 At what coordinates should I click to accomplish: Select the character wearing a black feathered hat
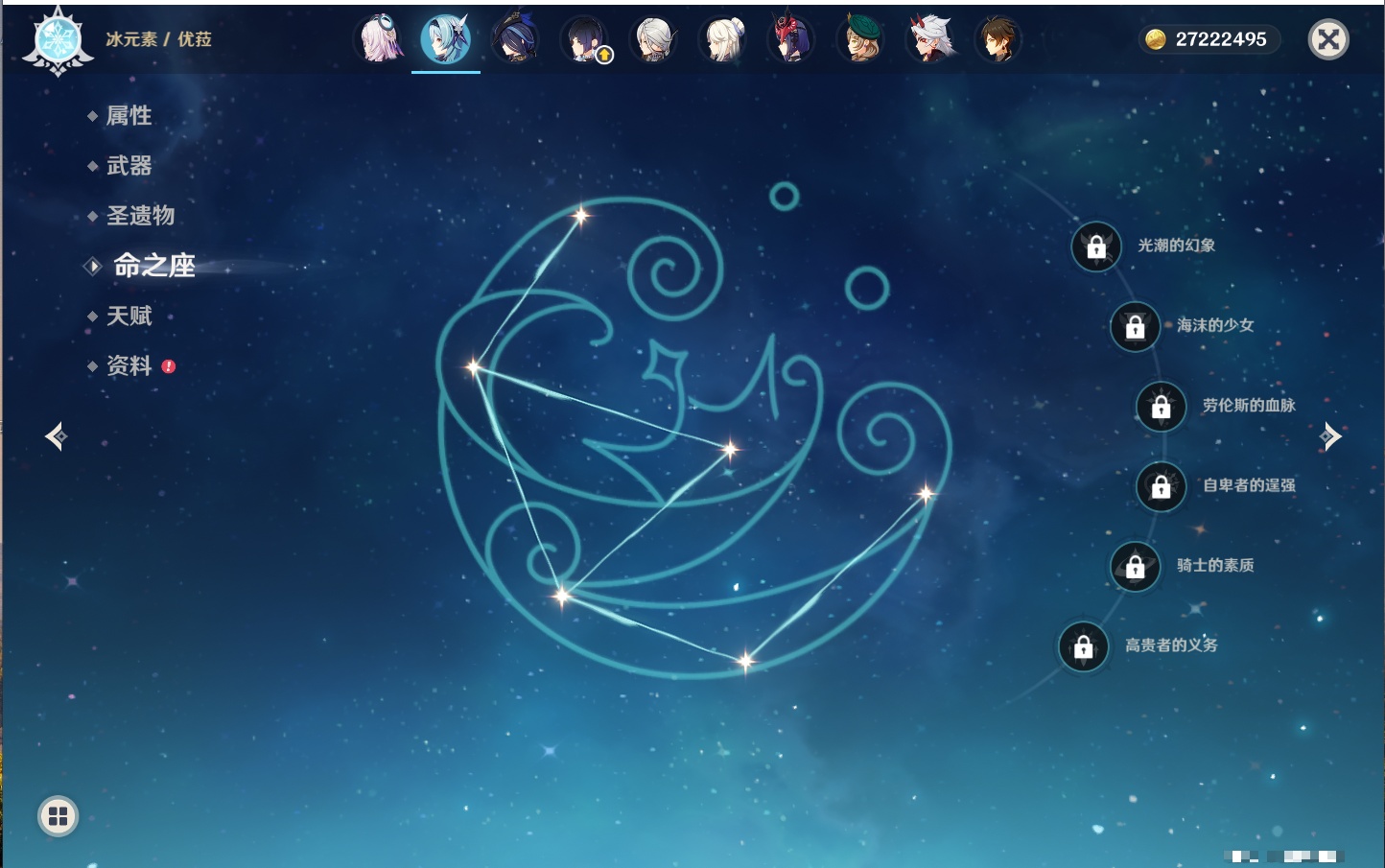[515, 39]
